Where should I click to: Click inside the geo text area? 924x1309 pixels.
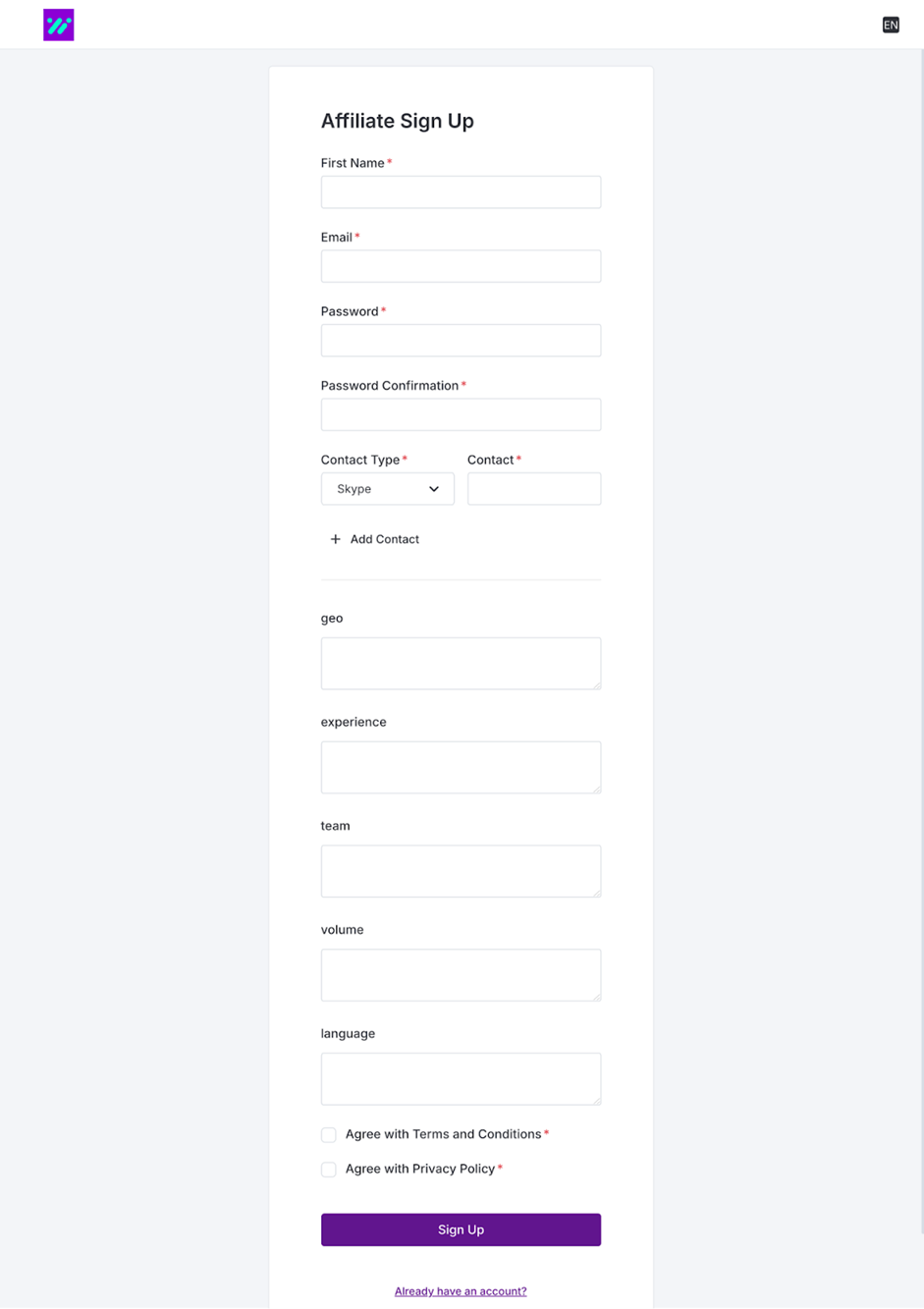(461, 663)
